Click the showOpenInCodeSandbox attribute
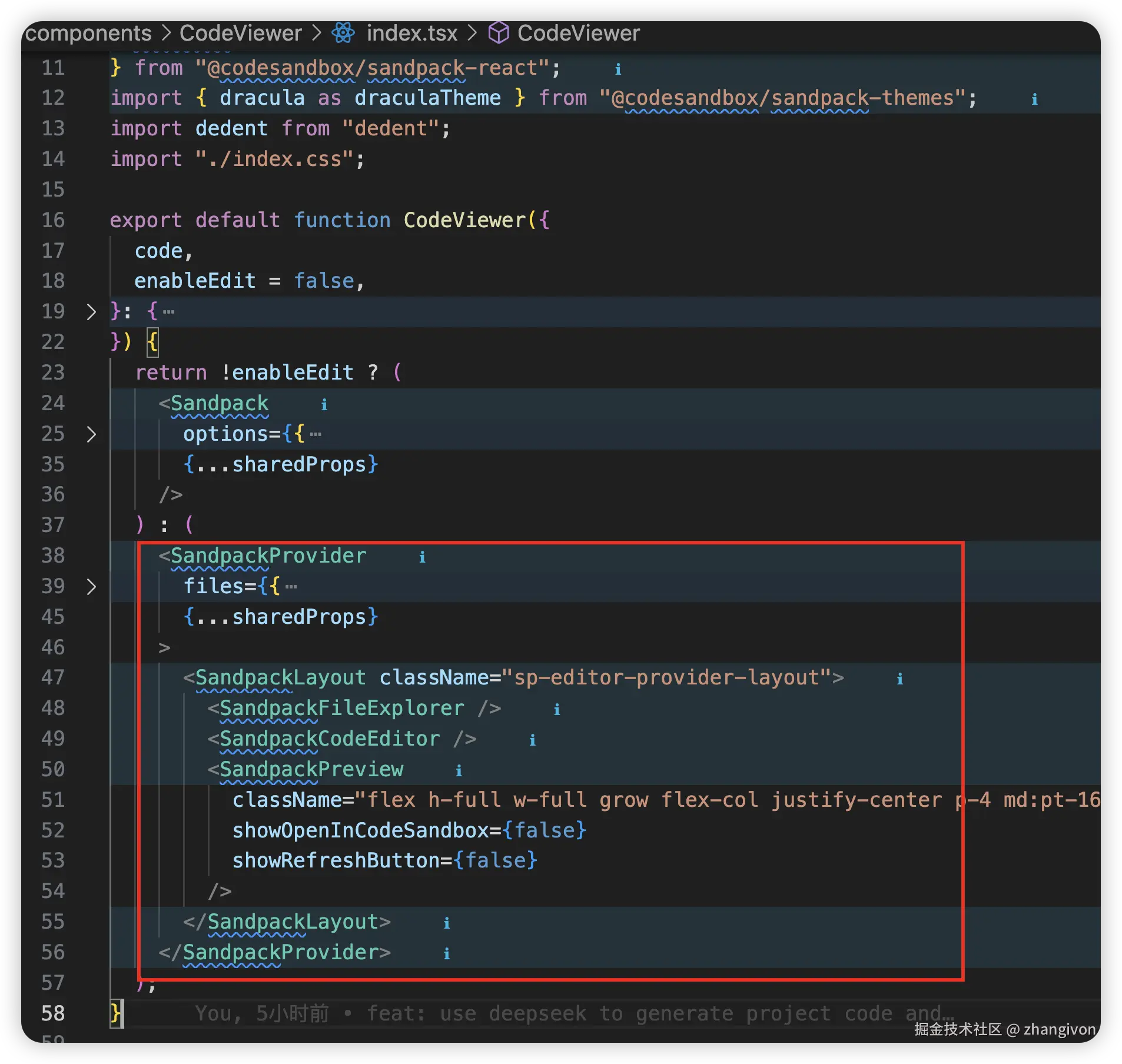 [x=360, y=830]
